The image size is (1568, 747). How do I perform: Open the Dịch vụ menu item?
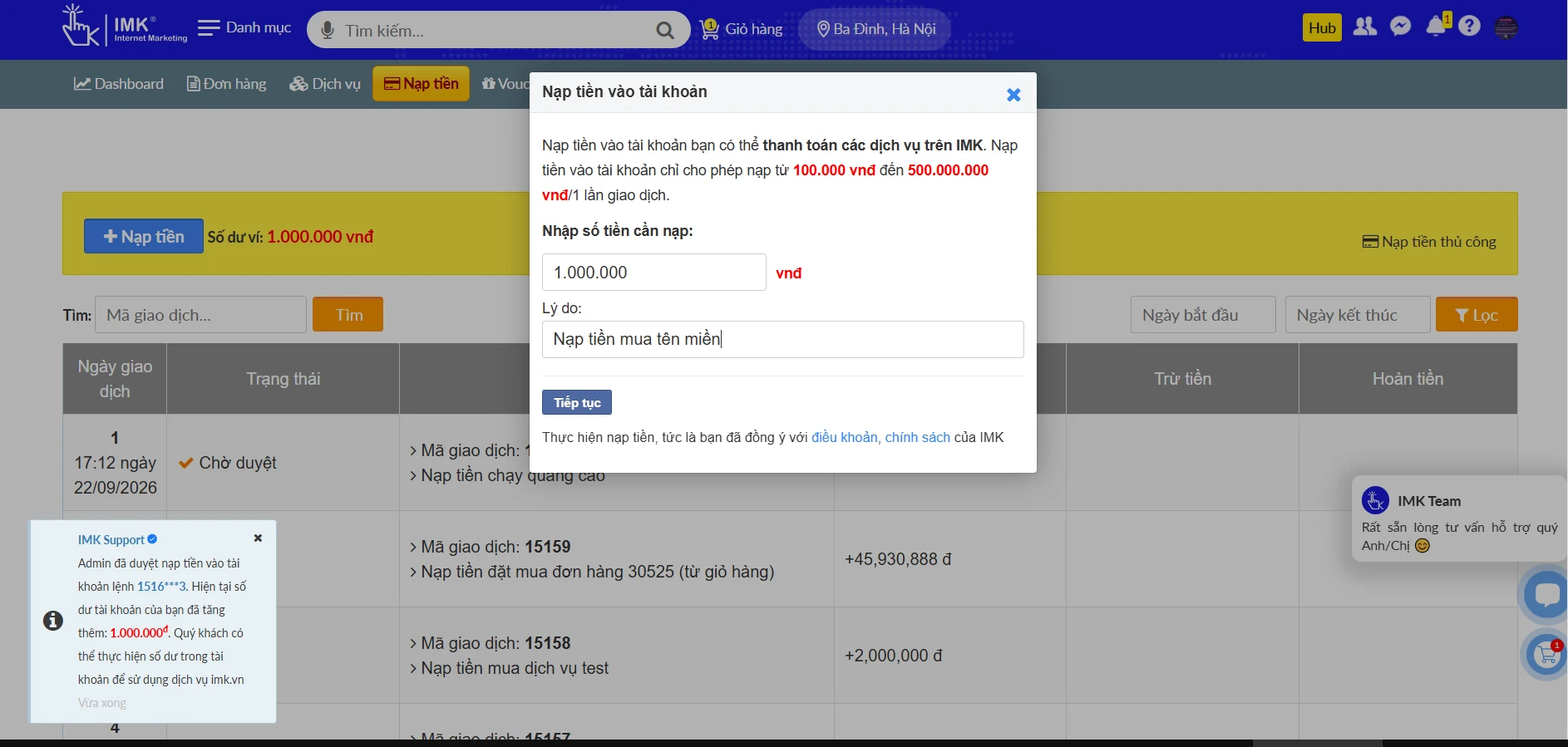pos(325,84)
